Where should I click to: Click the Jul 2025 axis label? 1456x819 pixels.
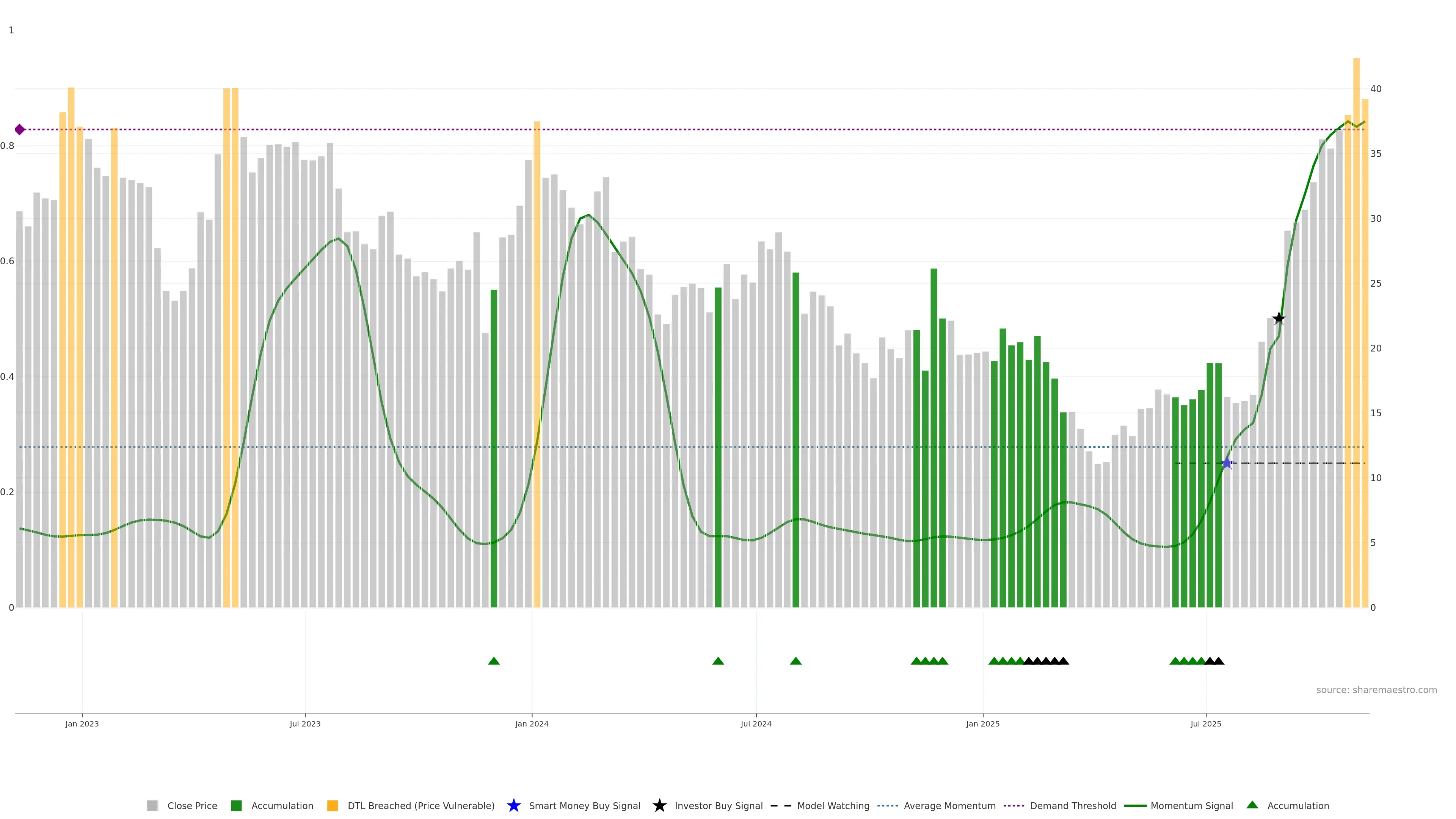pyautogui.click(x=1206, y=723)
